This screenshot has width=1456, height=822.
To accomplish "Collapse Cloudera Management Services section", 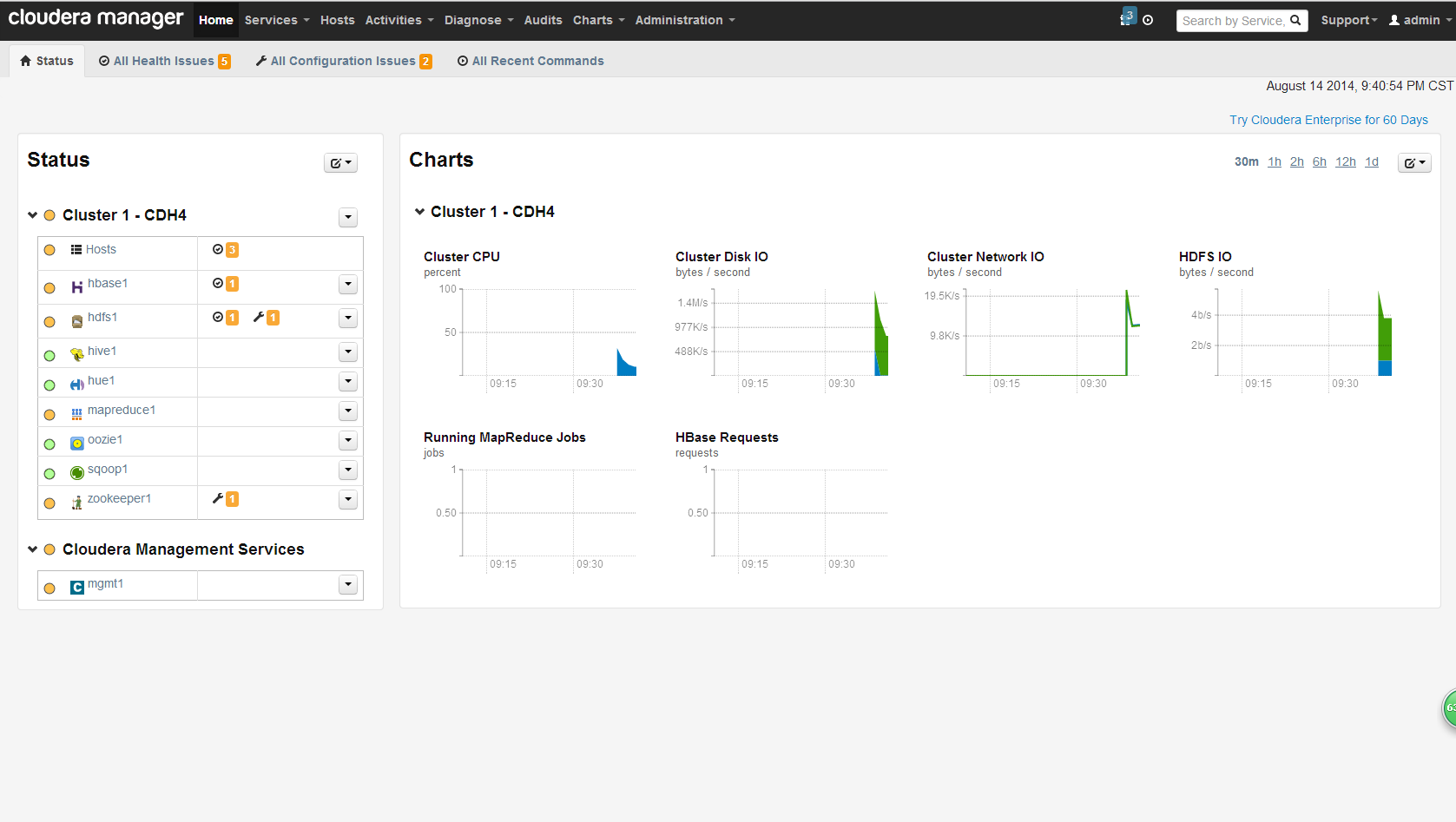I will [x=32, y=549].
